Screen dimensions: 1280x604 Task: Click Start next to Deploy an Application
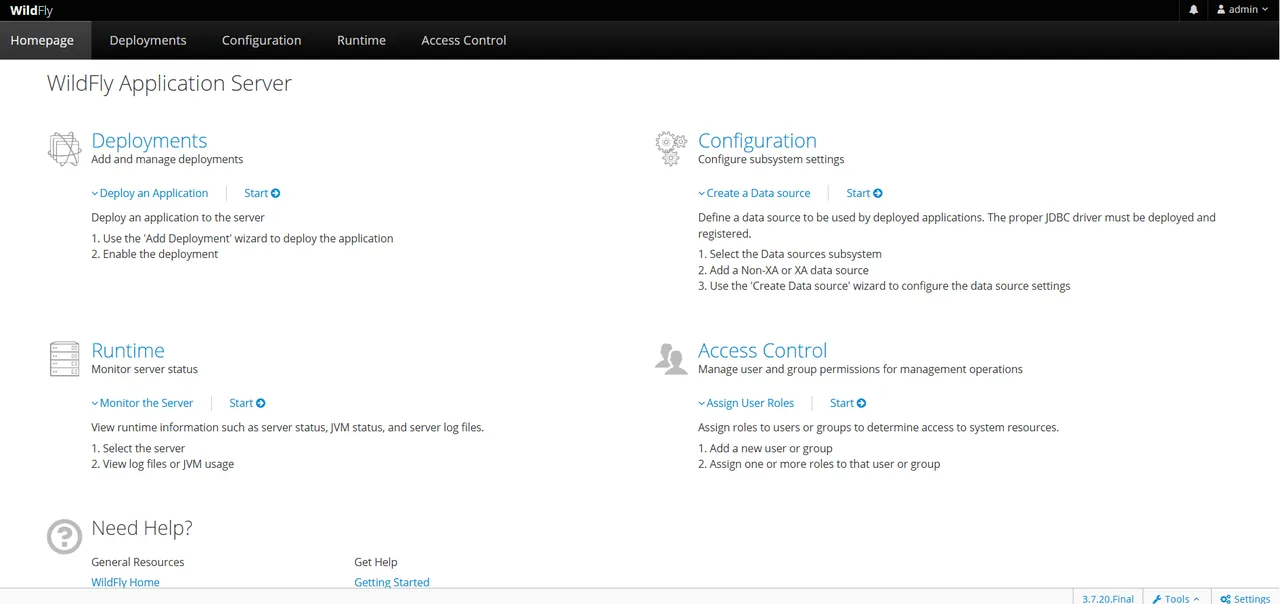[x=262, y=193]
